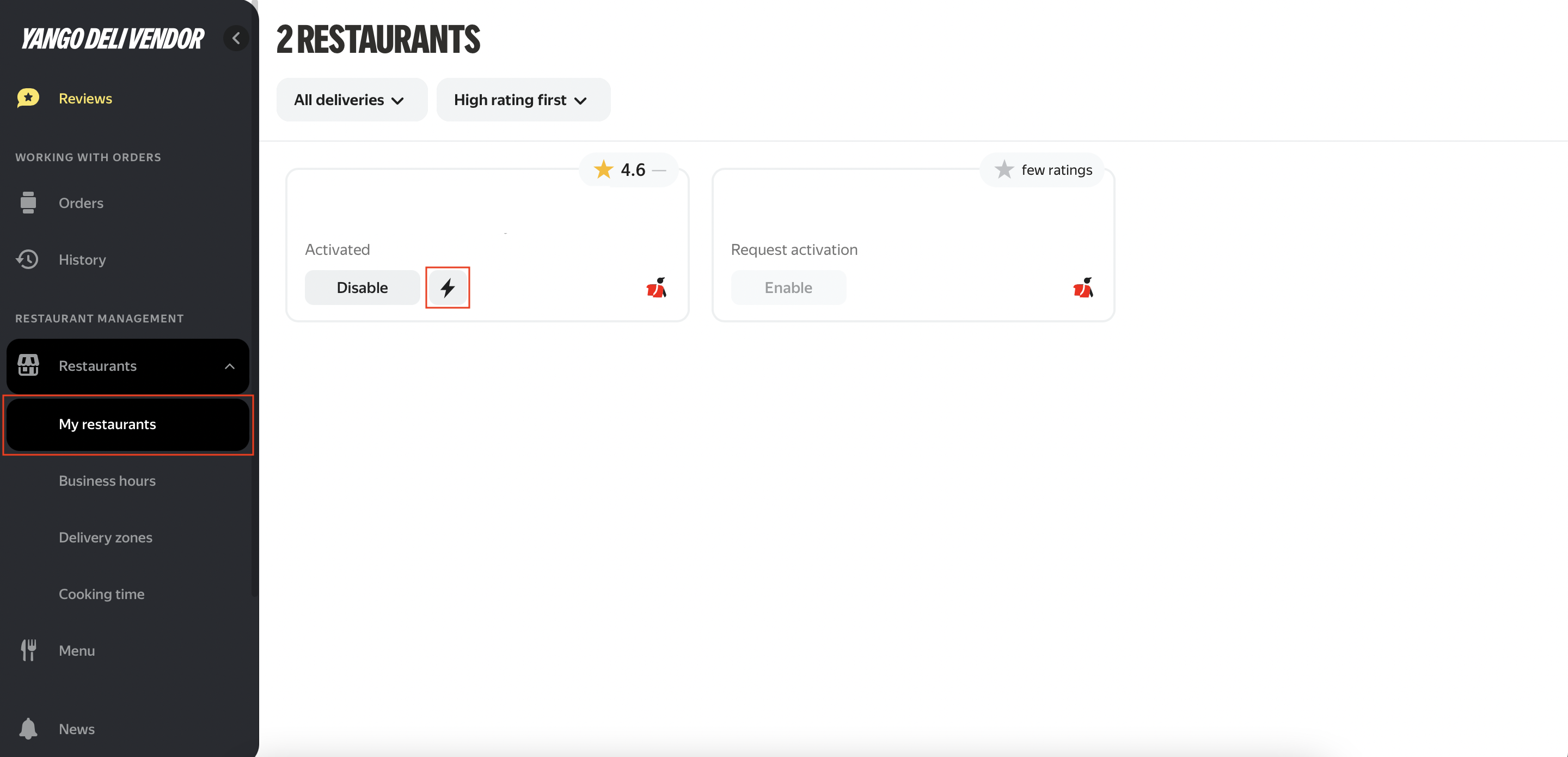Collapse the sidebar with the back arrow

point(236,38)
